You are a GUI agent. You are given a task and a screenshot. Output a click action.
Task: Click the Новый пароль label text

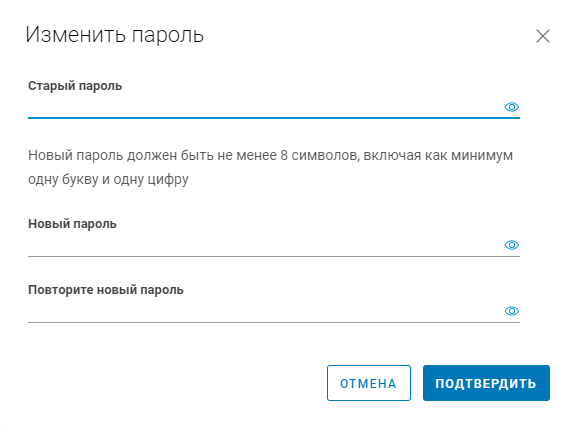(x=72, y=224)
